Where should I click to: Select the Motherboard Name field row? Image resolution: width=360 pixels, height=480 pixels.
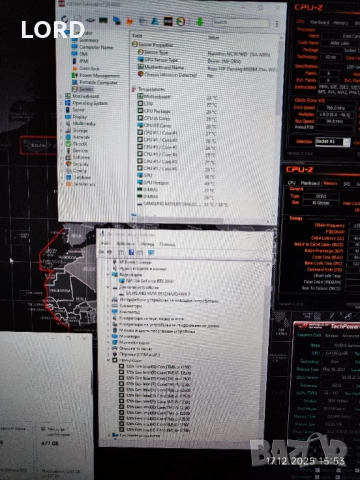coord(207,67)
